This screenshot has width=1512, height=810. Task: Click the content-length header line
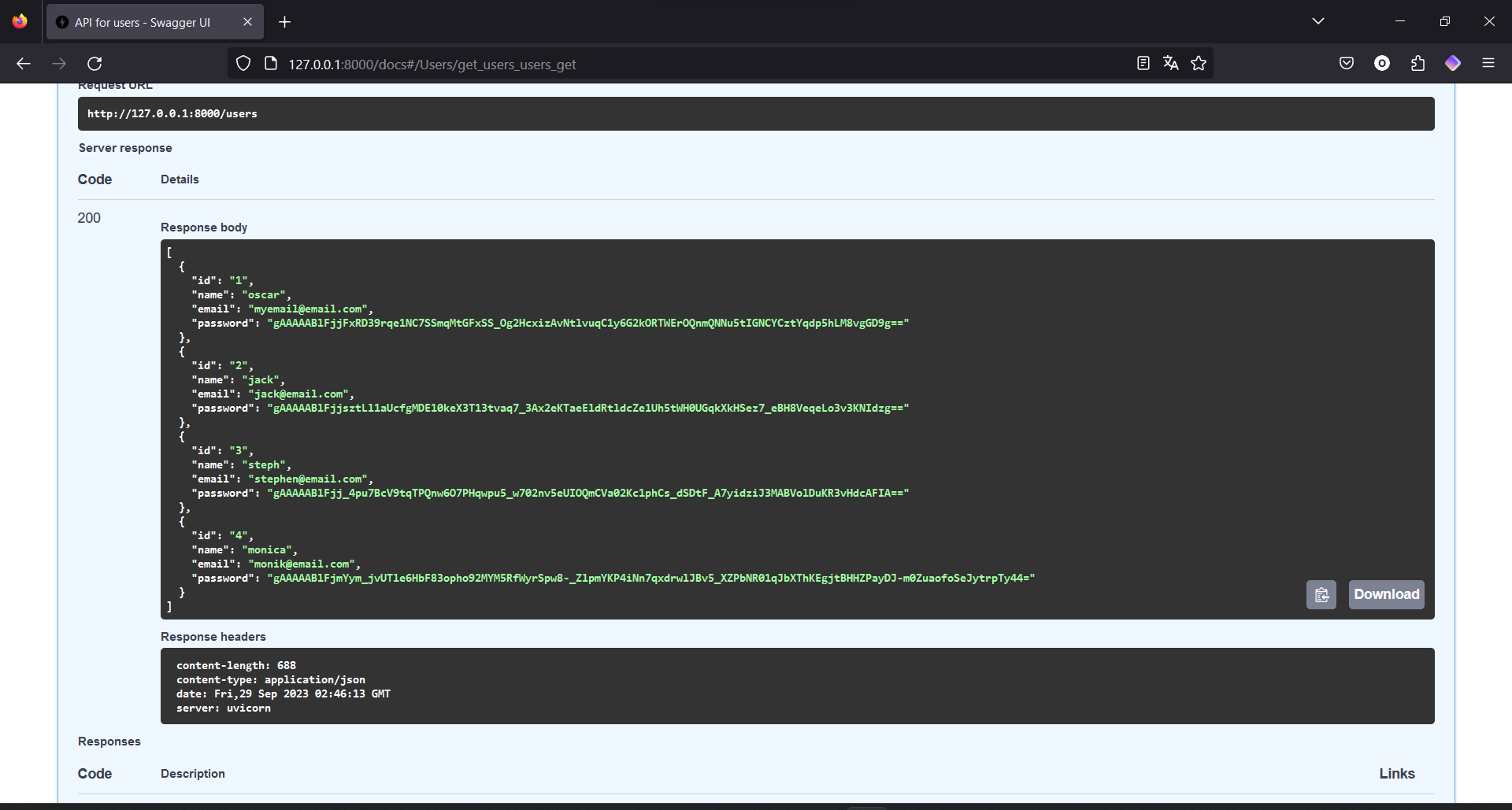click(x=236, y=666)
